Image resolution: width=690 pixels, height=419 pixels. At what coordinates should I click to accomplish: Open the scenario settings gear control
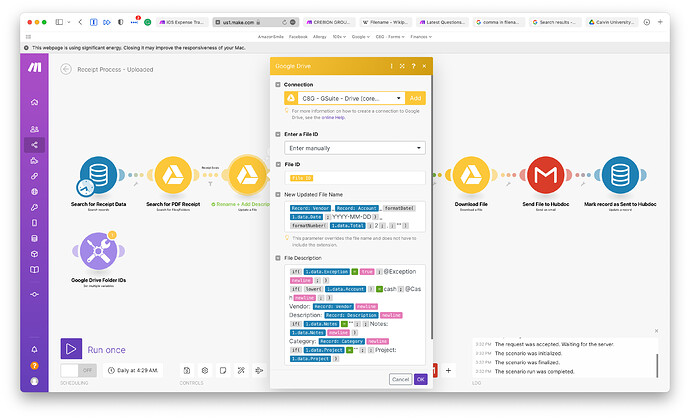tap(205, 371)
